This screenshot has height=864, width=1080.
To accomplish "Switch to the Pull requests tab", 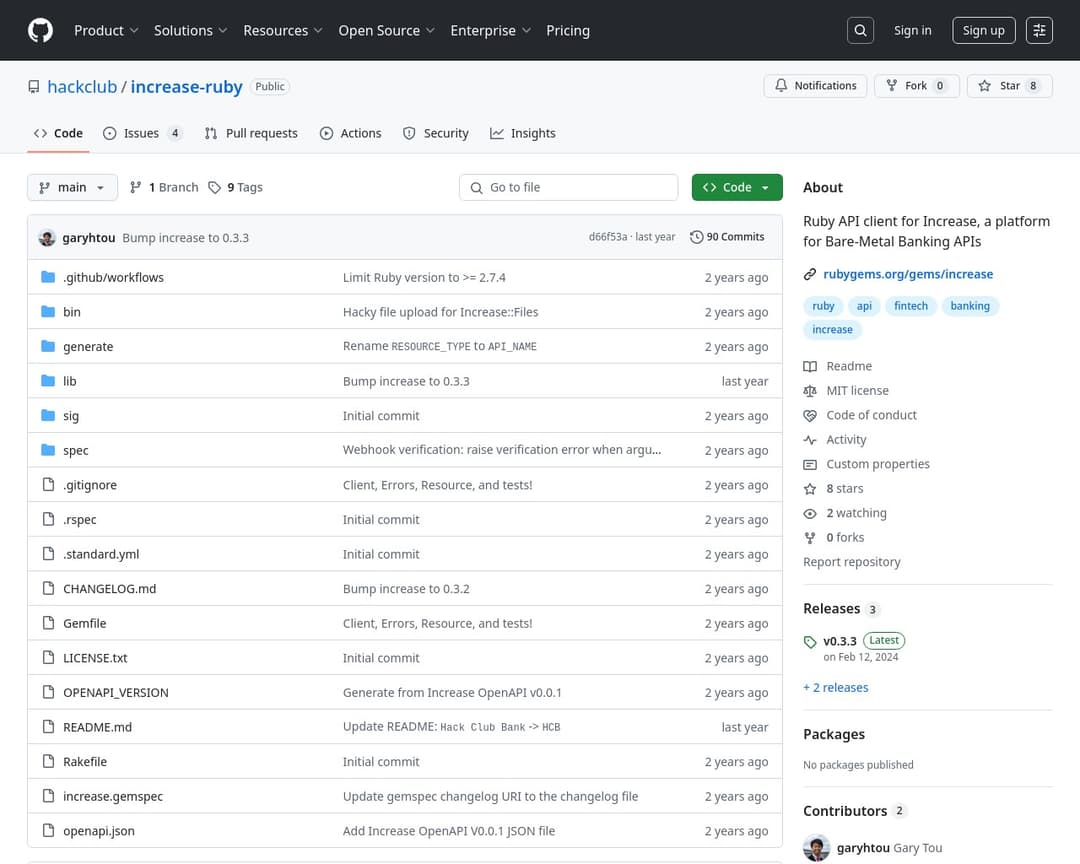I will tap(251, 134).
